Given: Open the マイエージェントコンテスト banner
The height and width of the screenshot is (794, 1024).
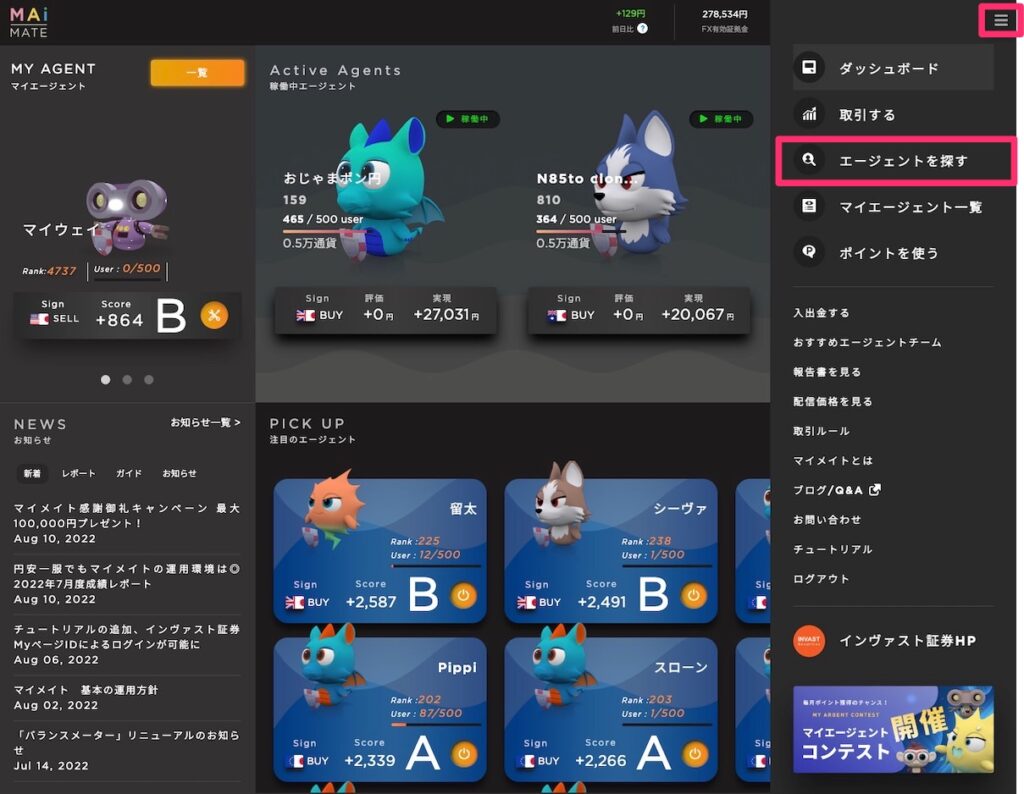Looking at the screenshot, I should click(893, 729).
